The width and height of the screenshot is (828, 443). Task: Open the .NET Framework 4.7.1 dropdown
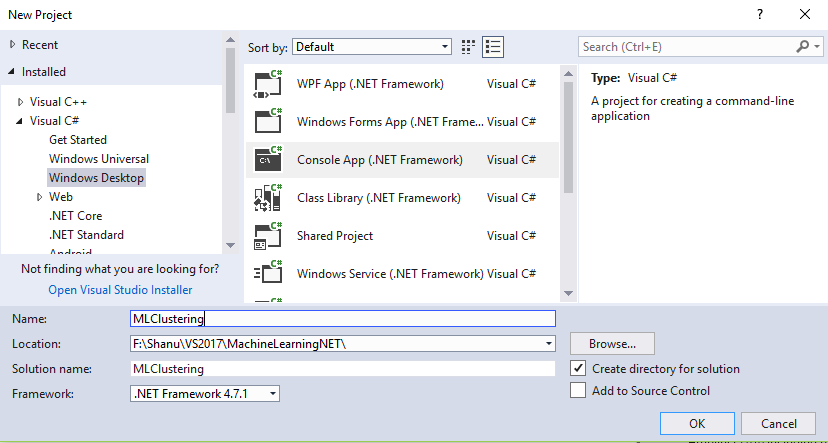click(x=205, y=393)
